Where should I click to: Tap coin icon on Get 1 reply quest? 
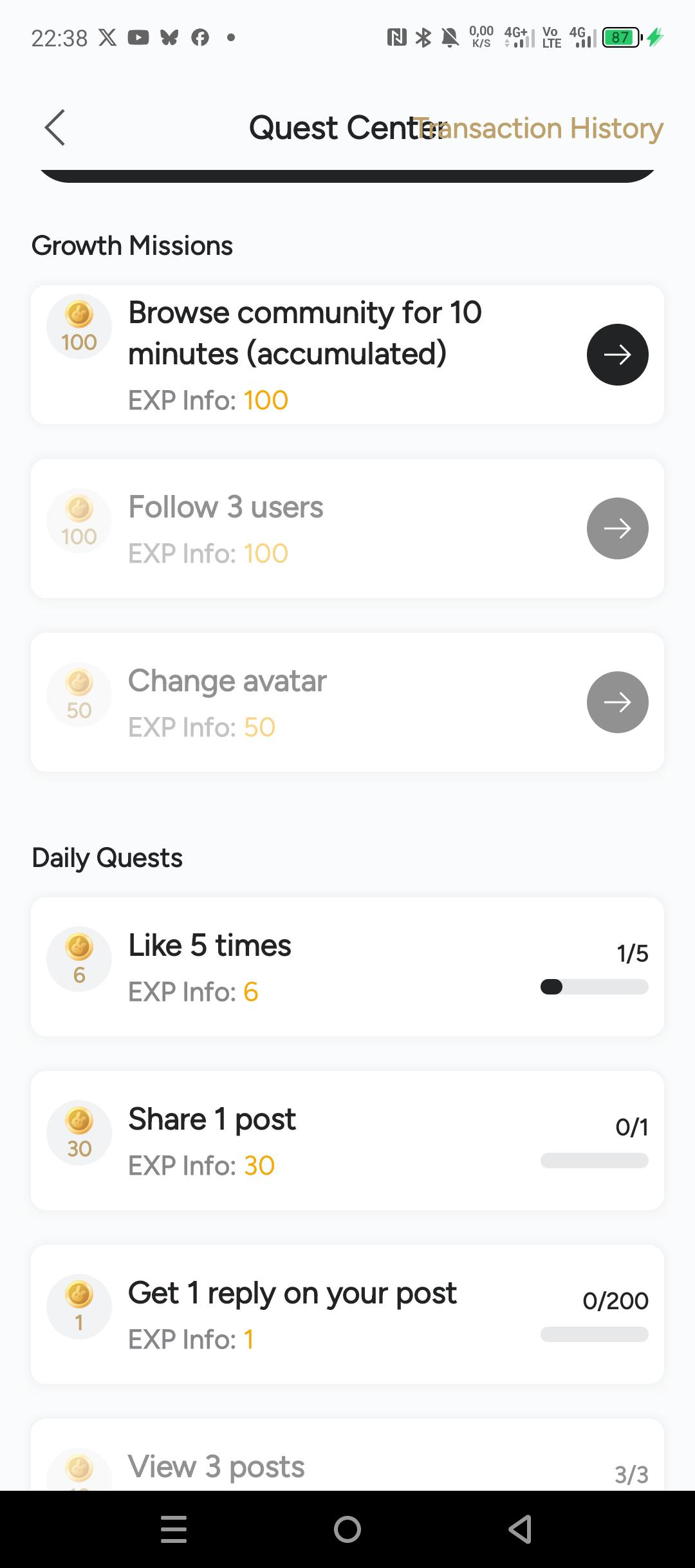click(x=79, y=1294)
